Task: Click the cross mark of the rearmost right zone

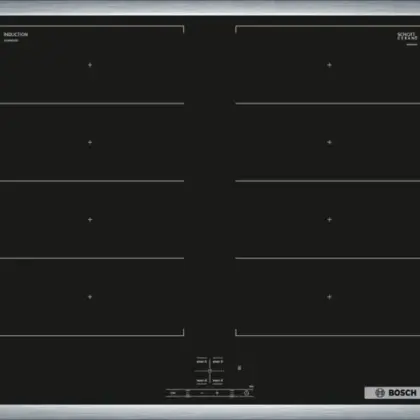Action: pos(329,65)
